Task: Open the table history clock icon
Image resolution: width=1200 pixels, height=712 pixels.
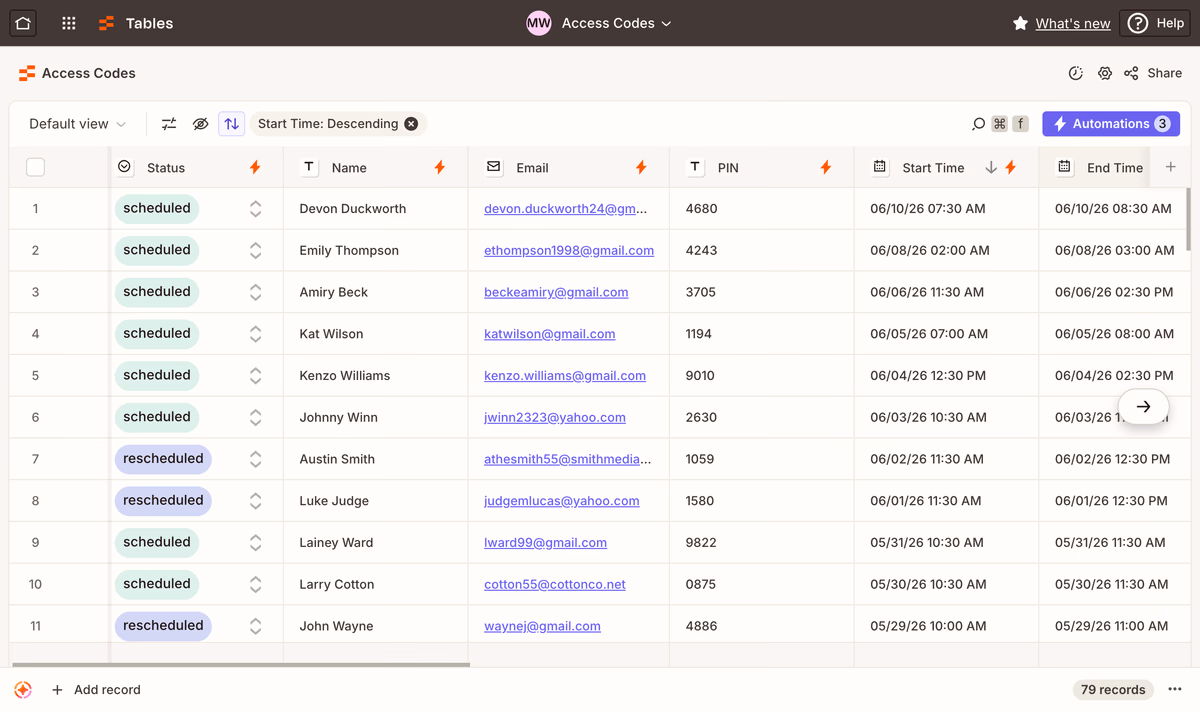Action: [1076, 73]
